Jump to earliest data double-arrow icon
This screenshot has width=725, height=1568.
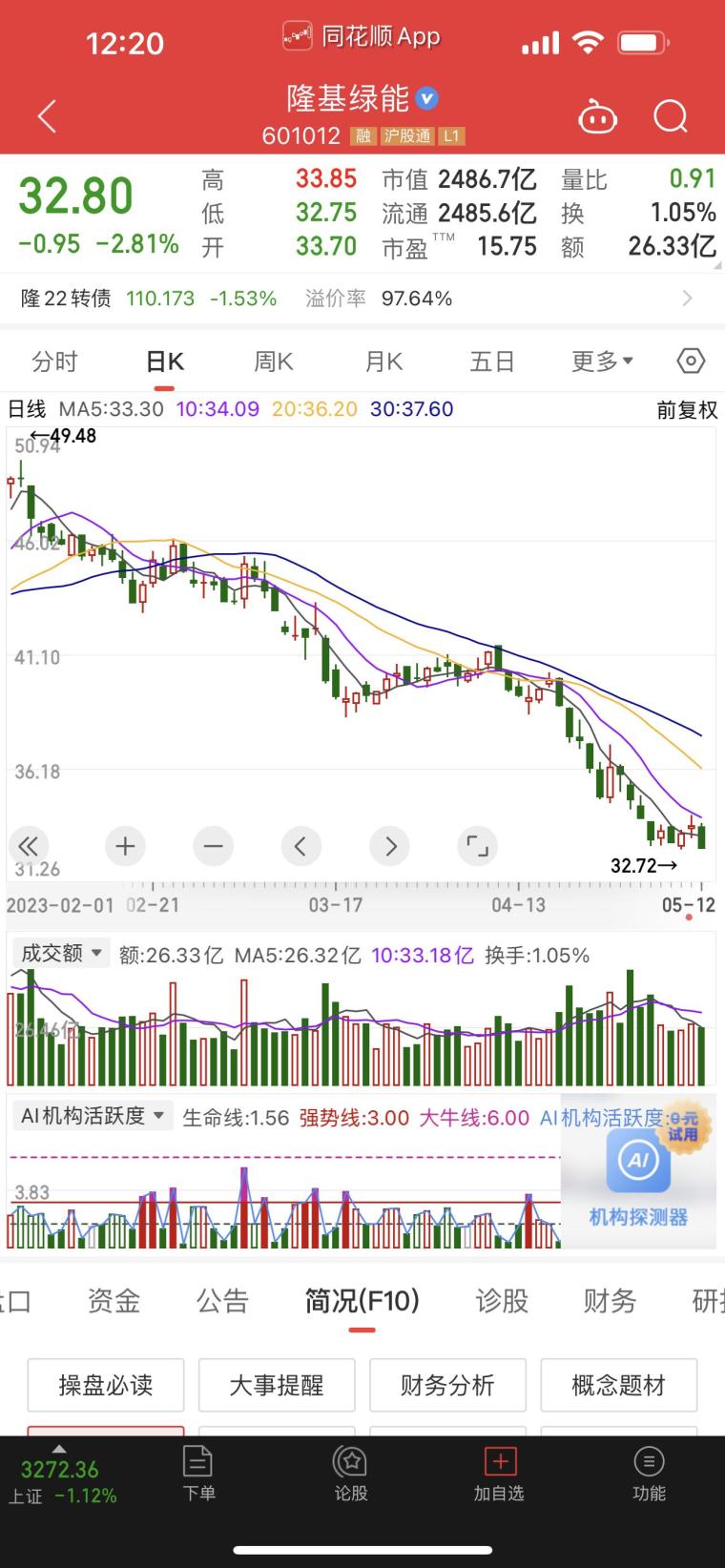pyautogui.click(x=29, y=846)
